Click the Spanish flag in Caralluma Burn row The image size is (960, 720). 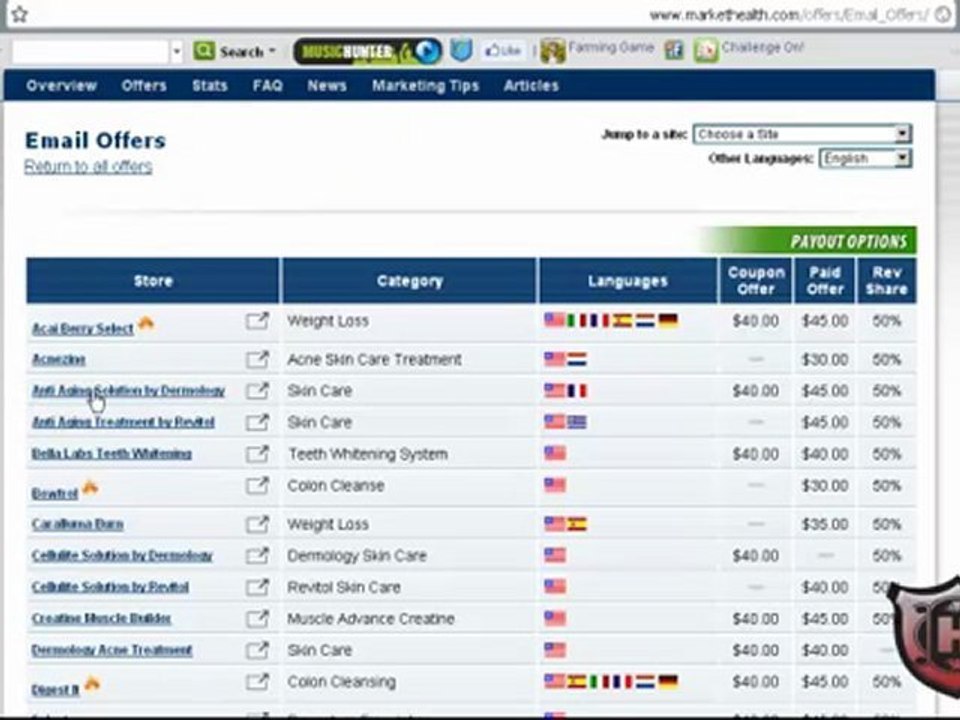pyautogui.click(x=577, y=524)
